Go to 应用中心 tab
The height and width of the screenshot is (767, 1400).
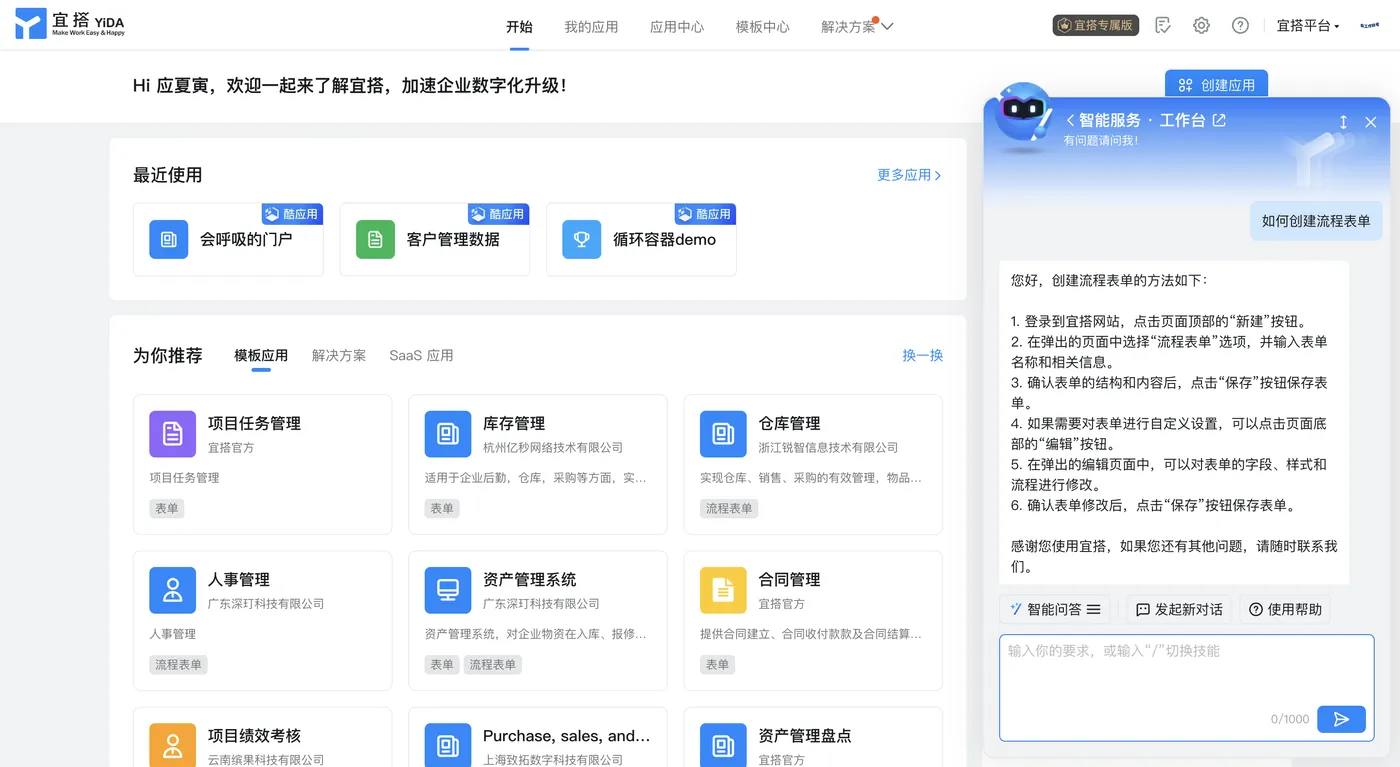677,27
